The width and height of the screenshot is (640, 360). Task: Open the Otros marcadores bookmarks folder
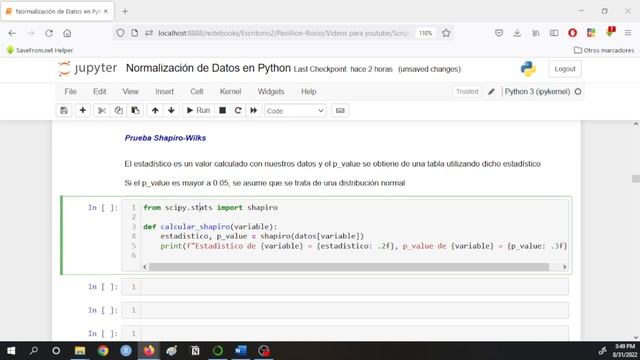604,50
